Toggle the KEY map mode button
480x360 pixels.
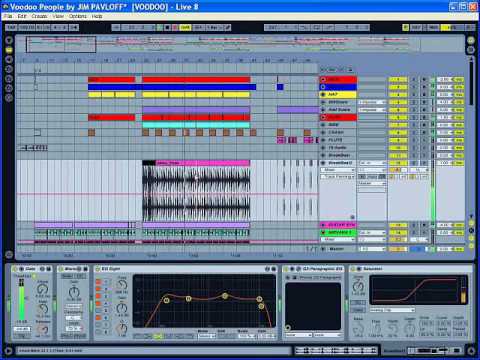[x=416, y=27]
